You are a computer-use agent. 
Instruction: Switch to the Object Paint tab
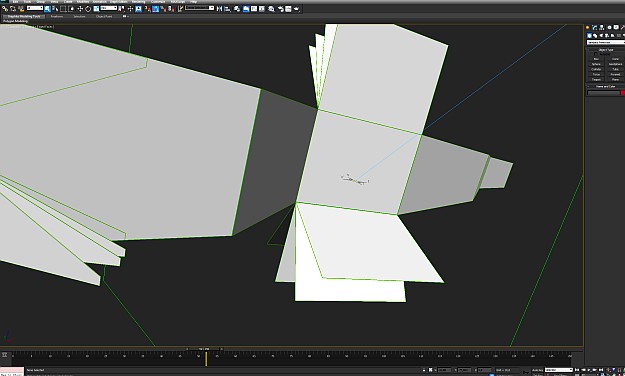(x=104, y=16)
